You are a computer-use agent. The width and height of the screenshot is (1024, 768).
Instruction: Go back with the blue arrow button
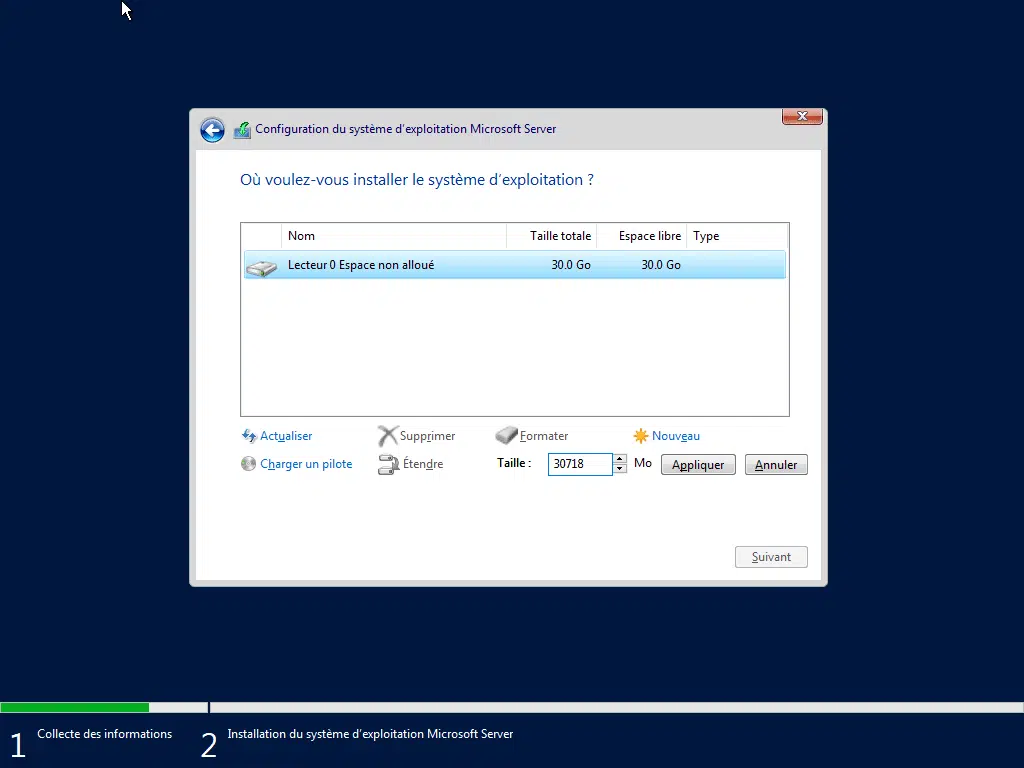pos(212,129)
